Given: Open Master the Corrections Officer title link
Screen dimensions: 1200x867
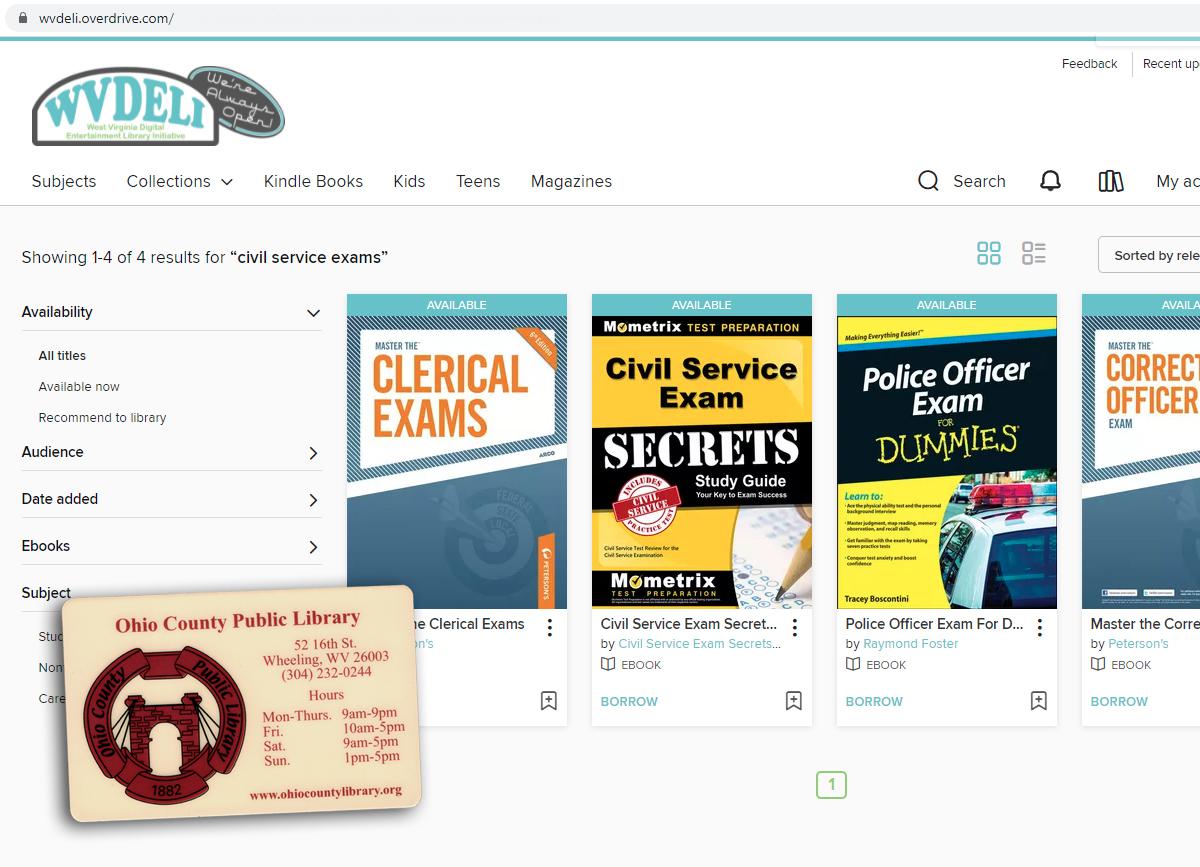Looking at the screenshot, I should (1145, 623).
